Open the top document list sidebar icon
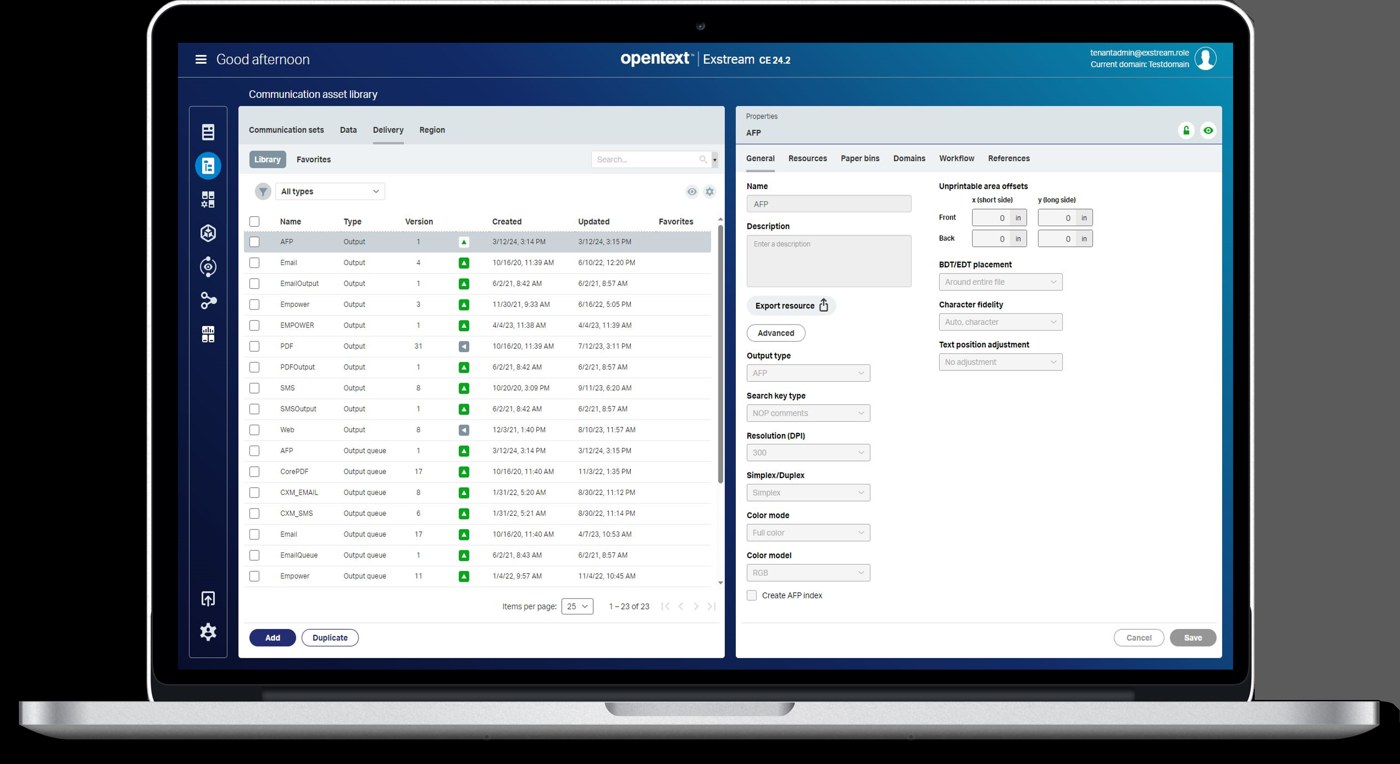This screenshot has width=1400, height=764. pos(208,132)
